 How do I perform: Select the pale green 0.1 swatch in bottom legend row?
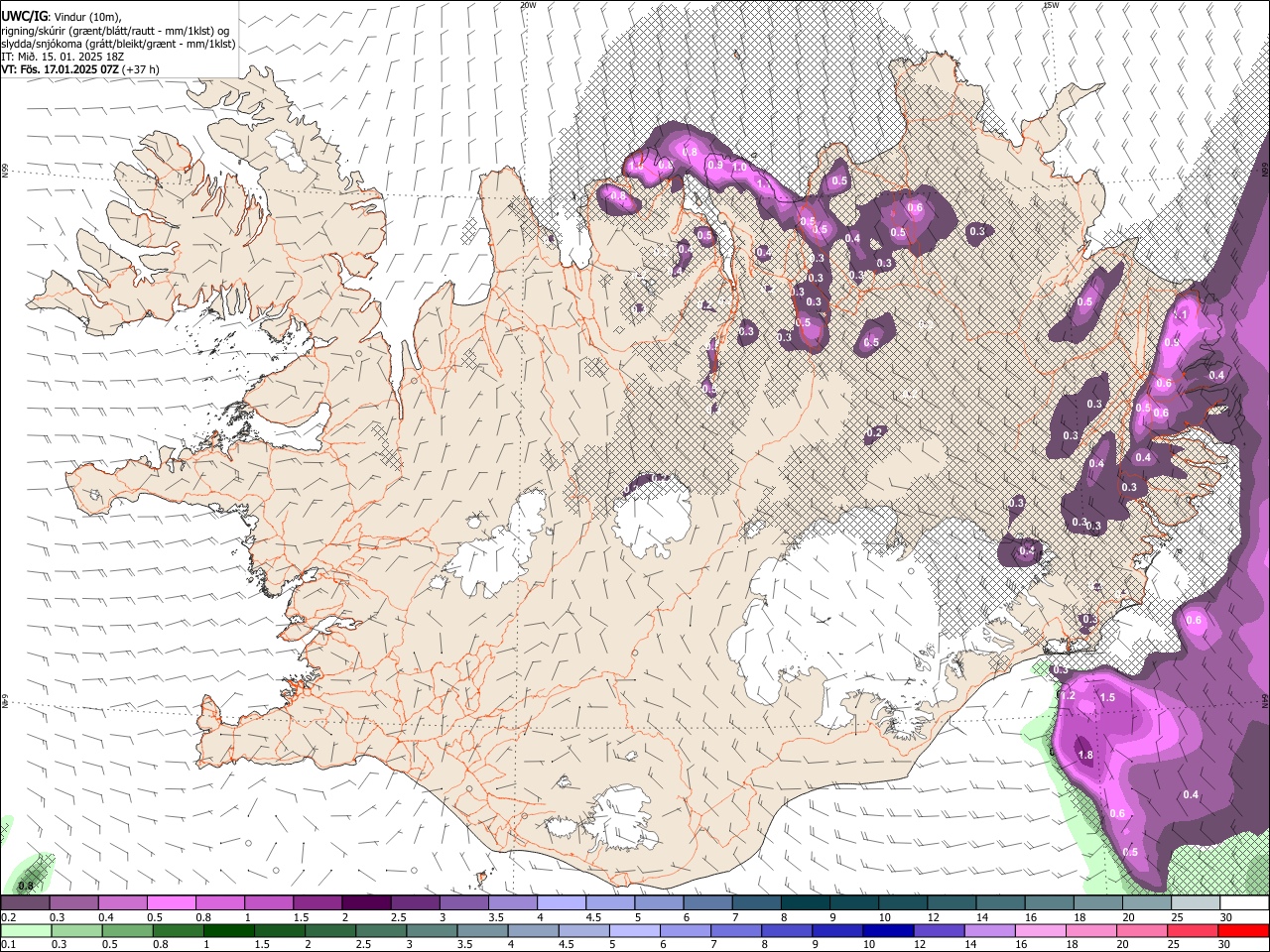(x=26, y=931)
